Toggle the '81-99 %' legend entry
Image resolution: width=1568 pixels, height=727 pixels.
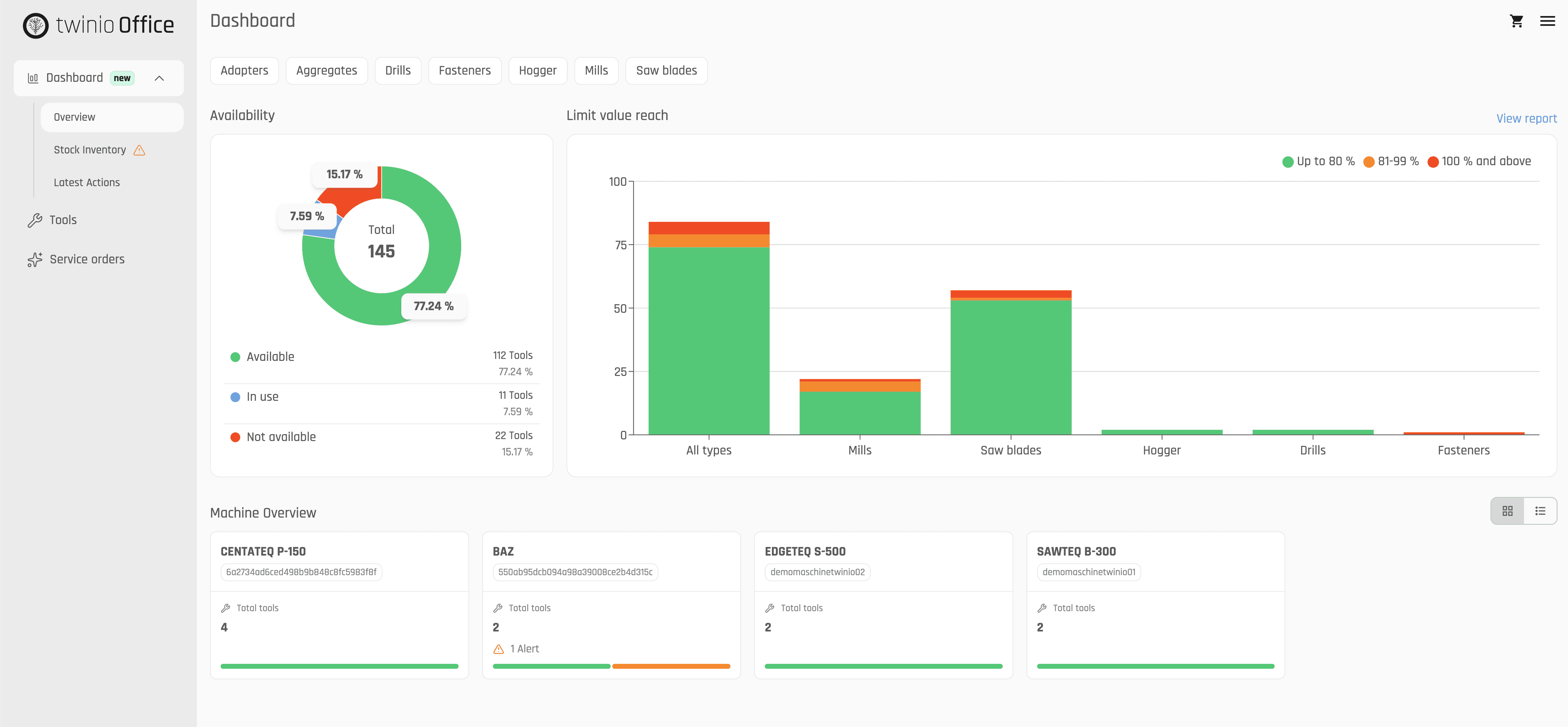pos(1391,161)
